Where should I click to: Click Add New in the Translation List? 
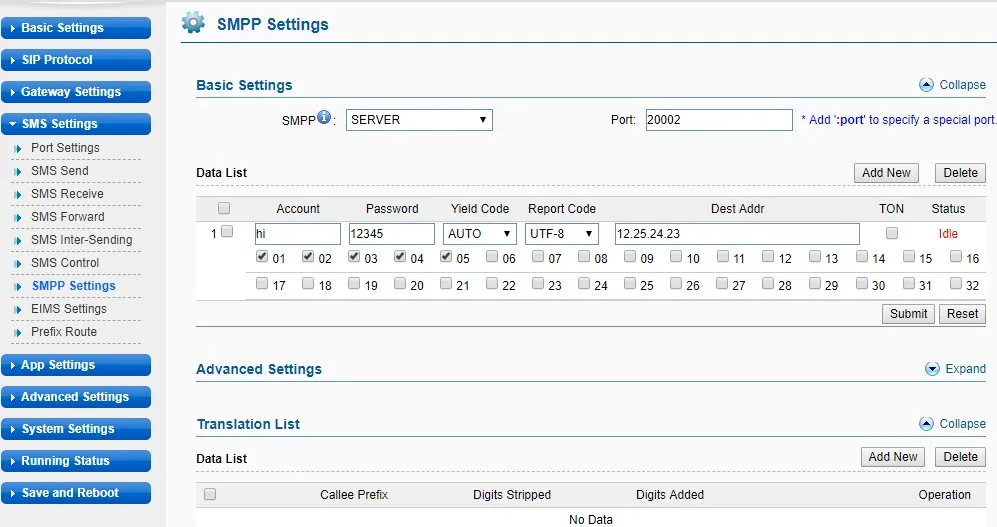coord(892,457)
